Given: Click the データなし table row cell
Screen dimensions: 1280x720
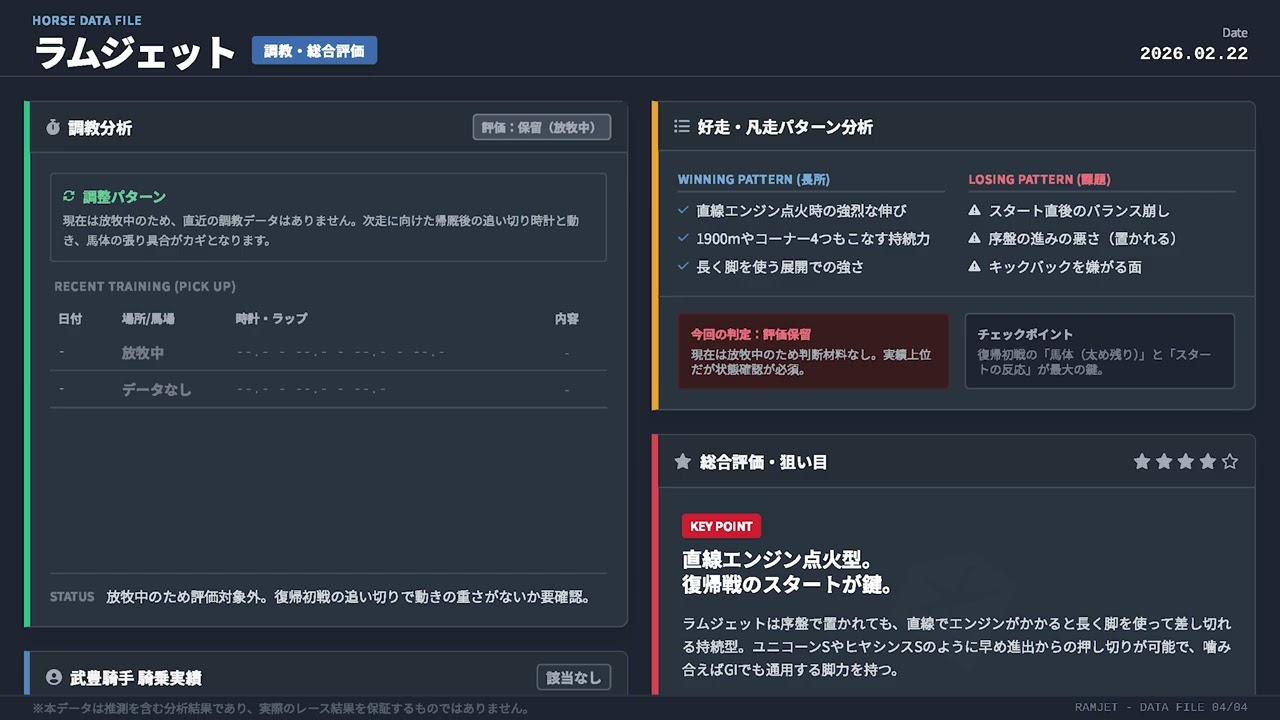Looking at the screenshot, I should tap(156, 389).
